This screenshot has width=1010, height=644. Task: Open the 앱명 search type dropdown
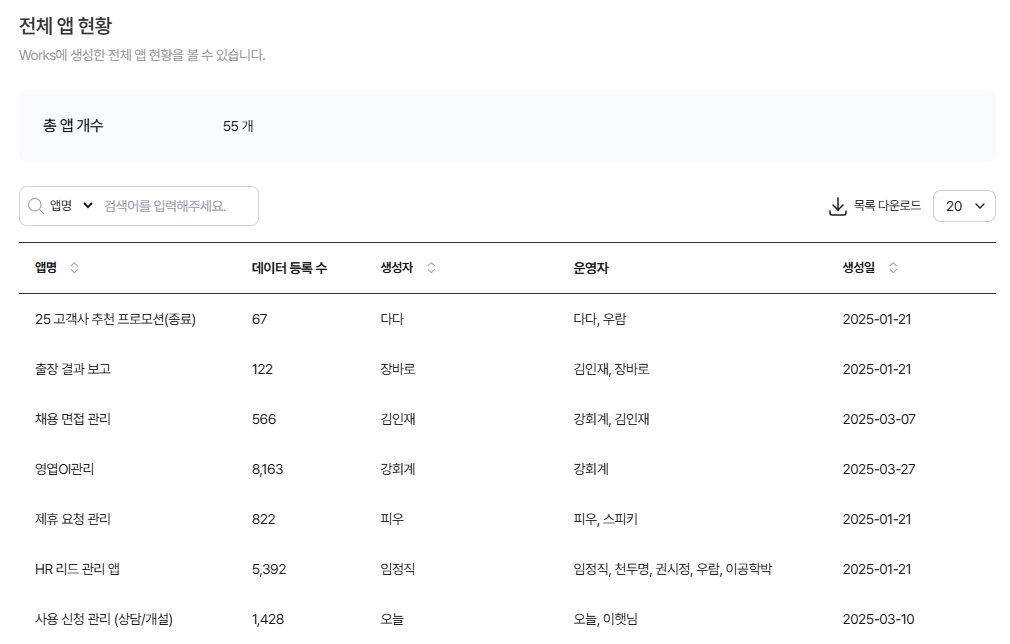pyautogui.click(x=72, y=206)
